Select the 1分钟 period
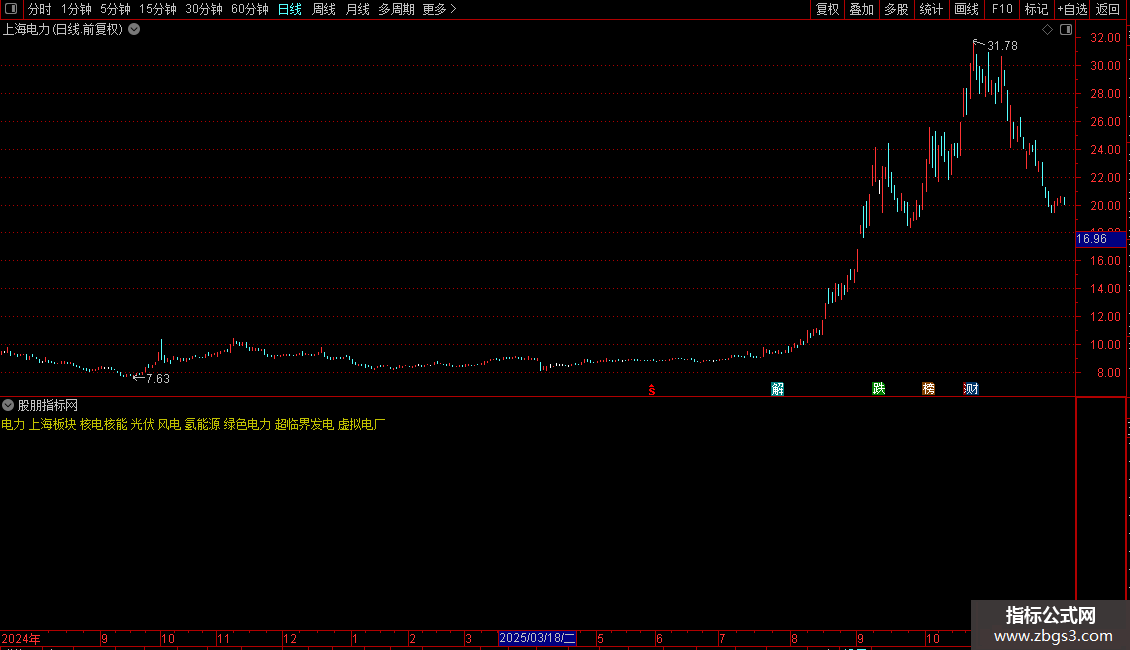Screen dimensions: 1130x650 point(76,9)
